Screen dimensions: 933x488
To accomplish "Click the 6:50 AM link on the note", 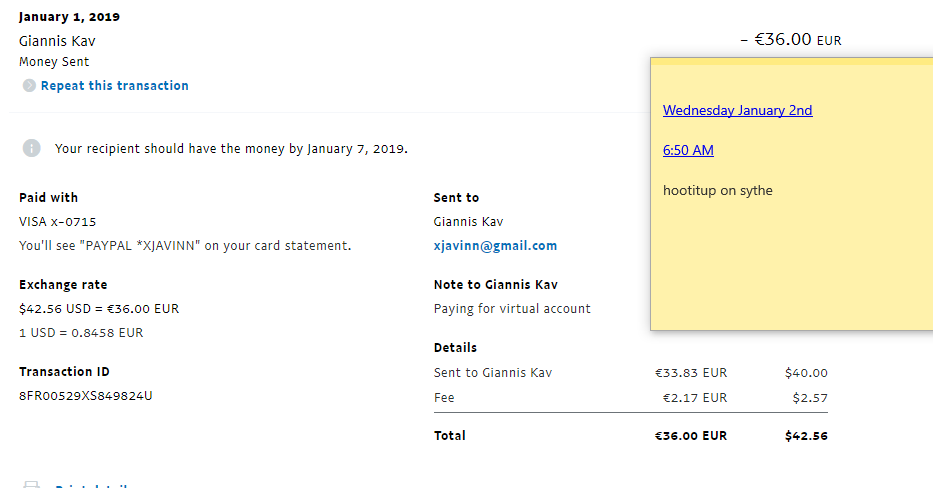I will (688, 151).
